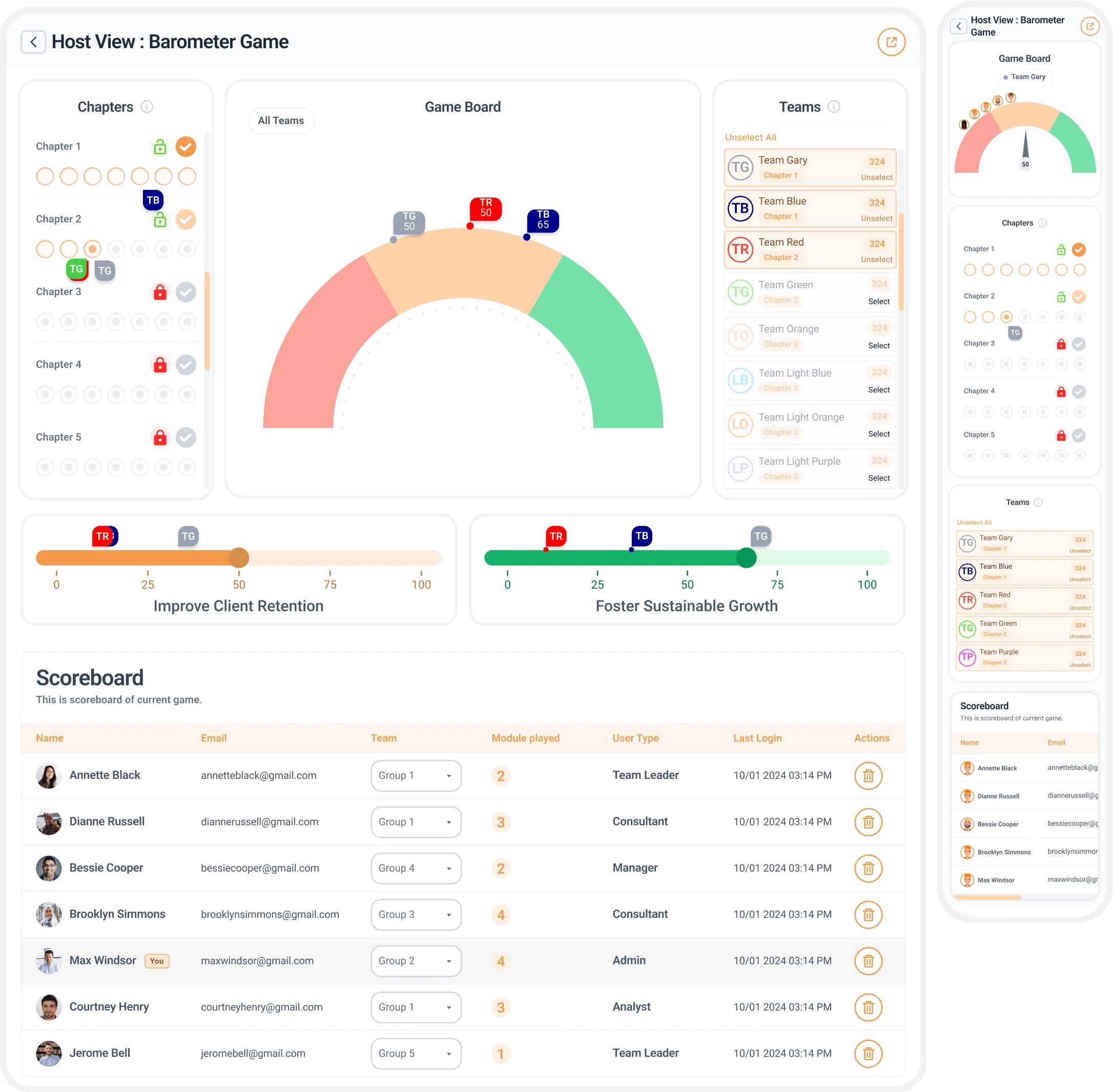Sort by the Name column header
The height and width of the screenshot is (1092, 1113).
click(x=50, y=738)
